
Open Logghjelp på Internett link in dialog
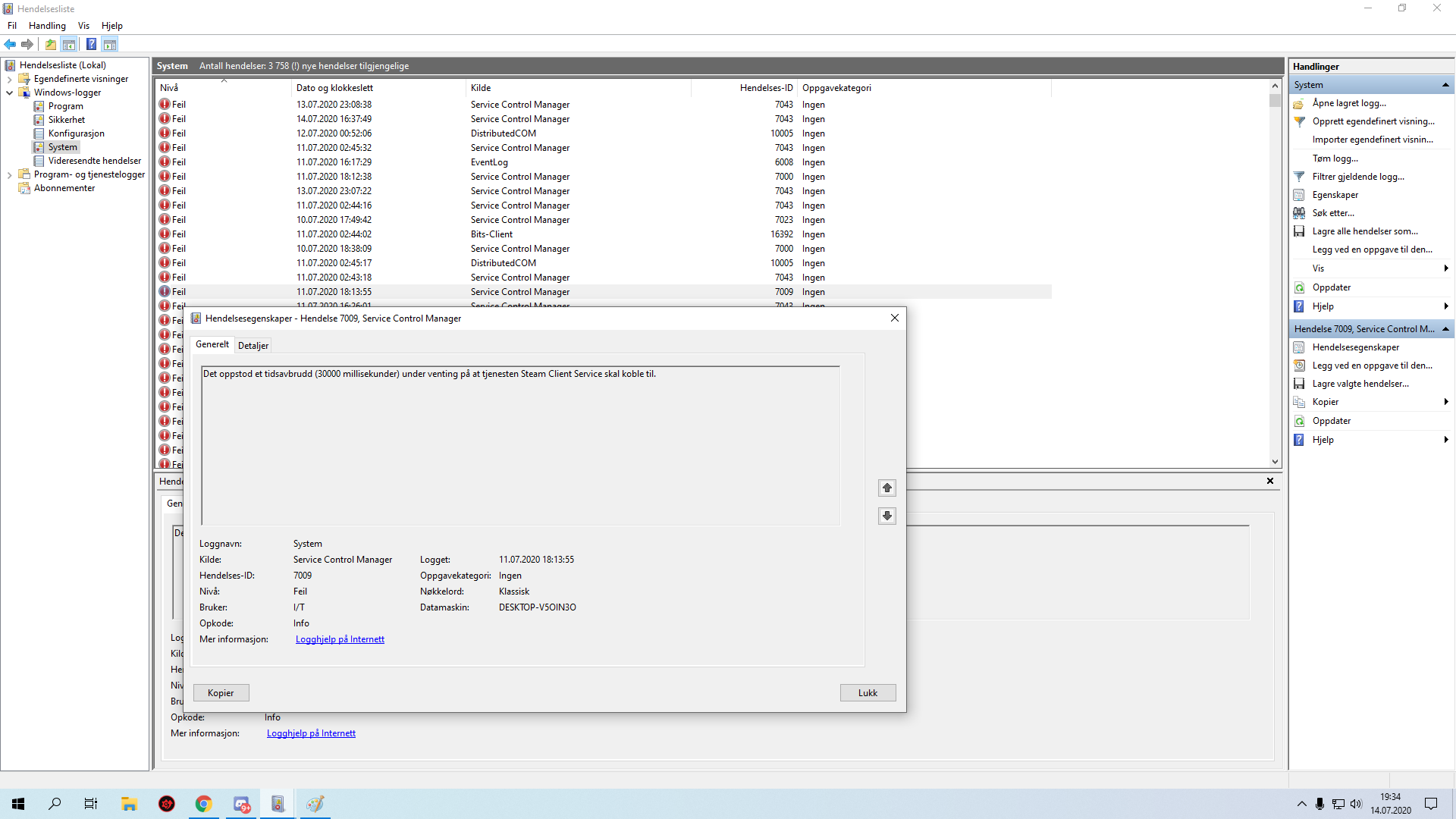pyautogui.click(x=340, y=639)
